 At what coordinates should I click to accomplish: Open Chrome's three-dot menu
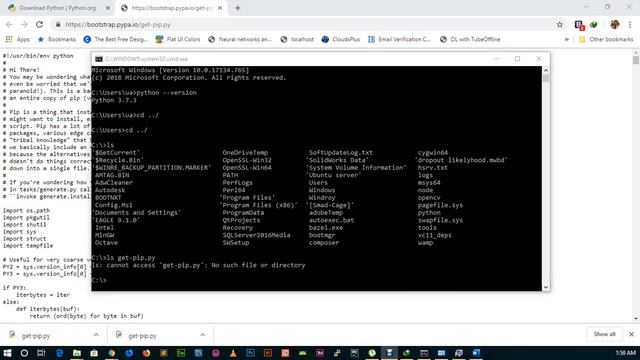[630, 24]
